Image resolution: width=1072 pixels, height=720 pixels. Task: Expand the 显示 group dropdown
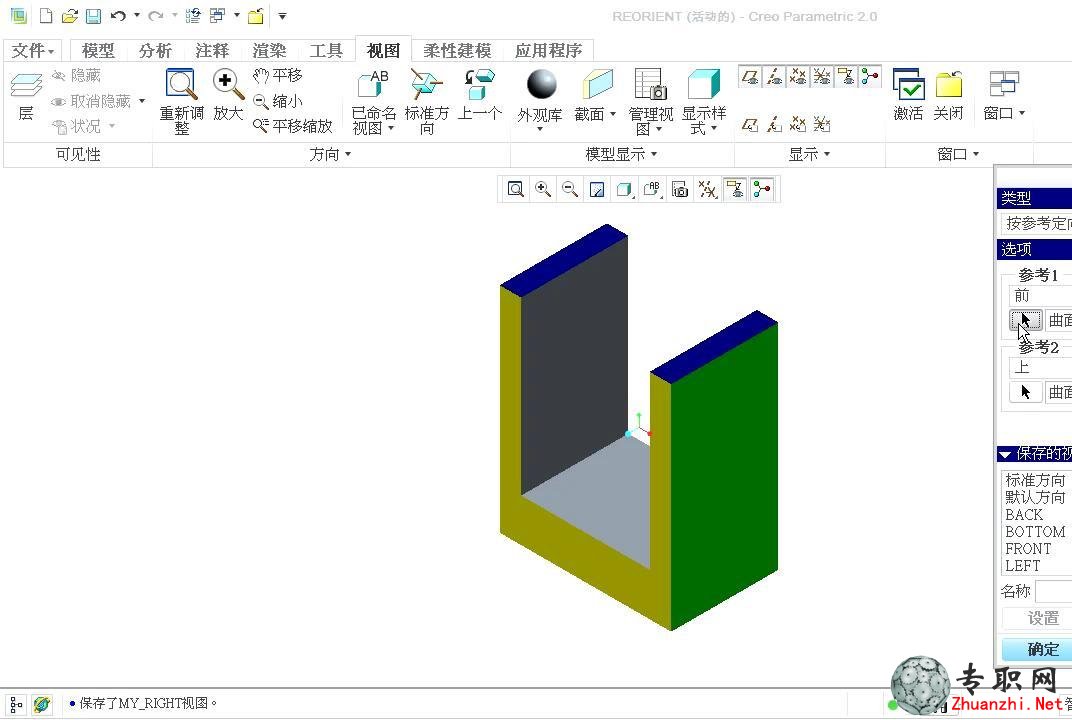809,155
